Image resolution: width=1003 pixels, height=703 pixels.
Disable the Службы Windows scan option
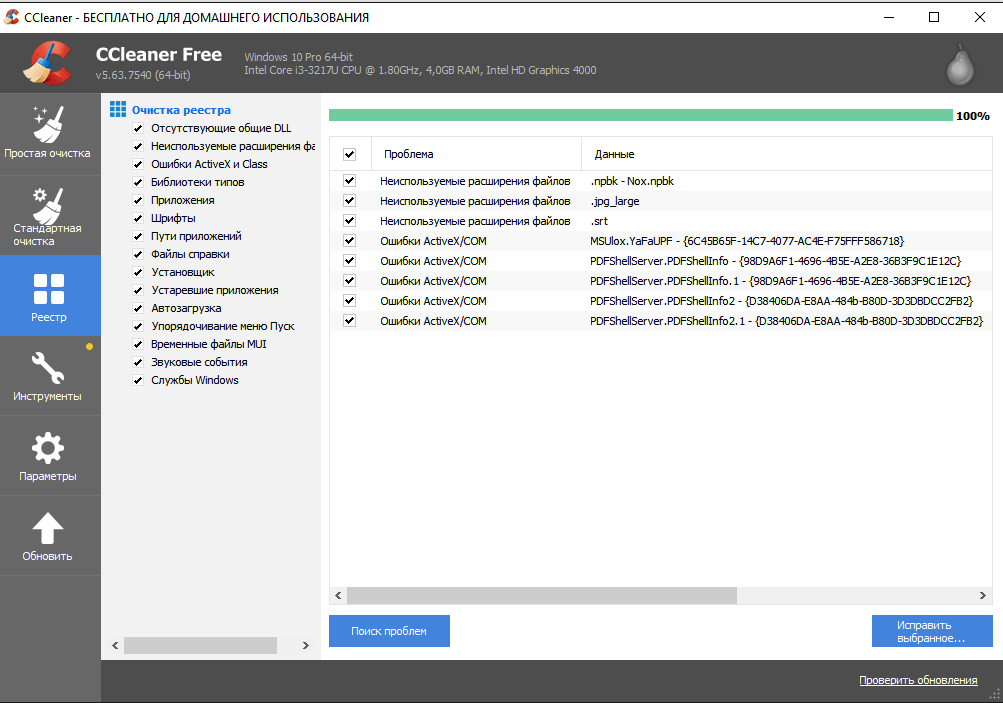click(137, 380)
